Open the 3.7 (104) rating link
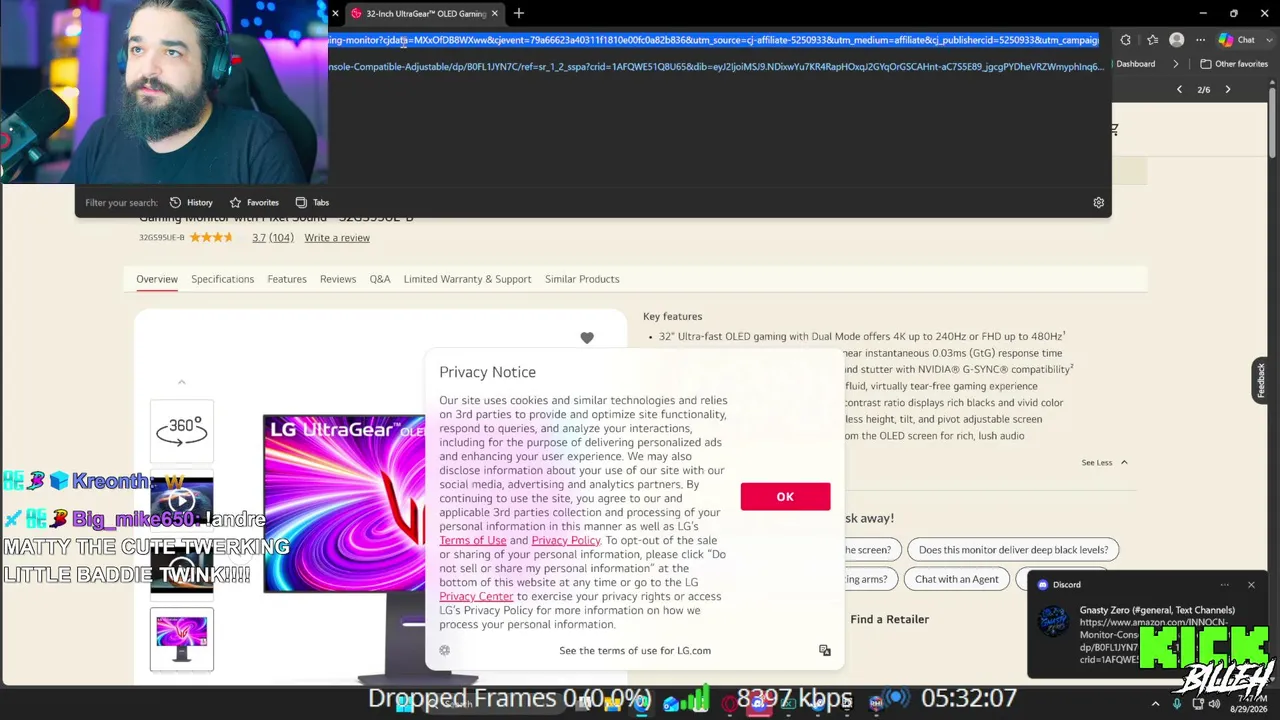1280x720 pixels. (273, 238)
